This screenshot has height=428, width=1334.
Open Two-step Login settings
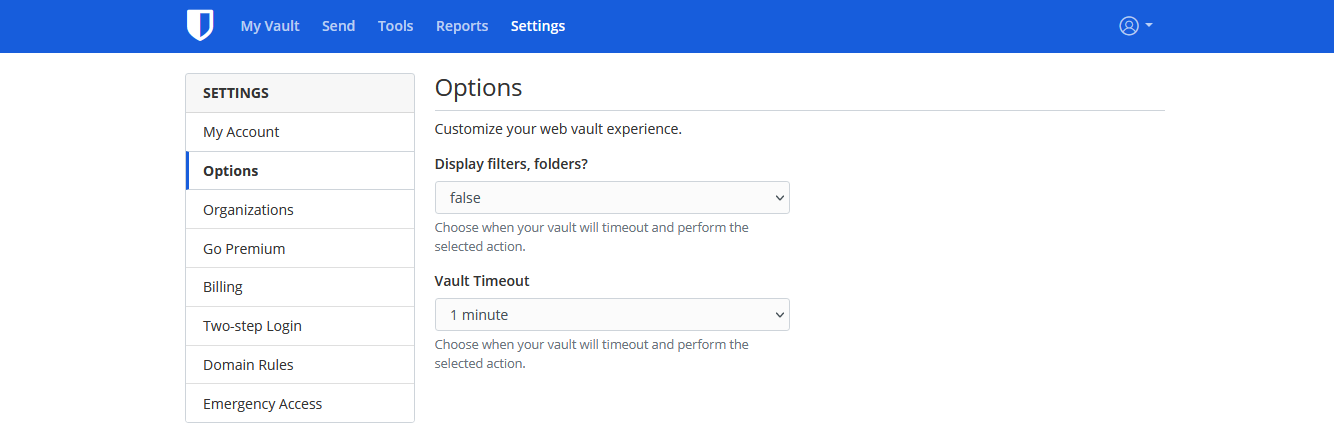300,326
